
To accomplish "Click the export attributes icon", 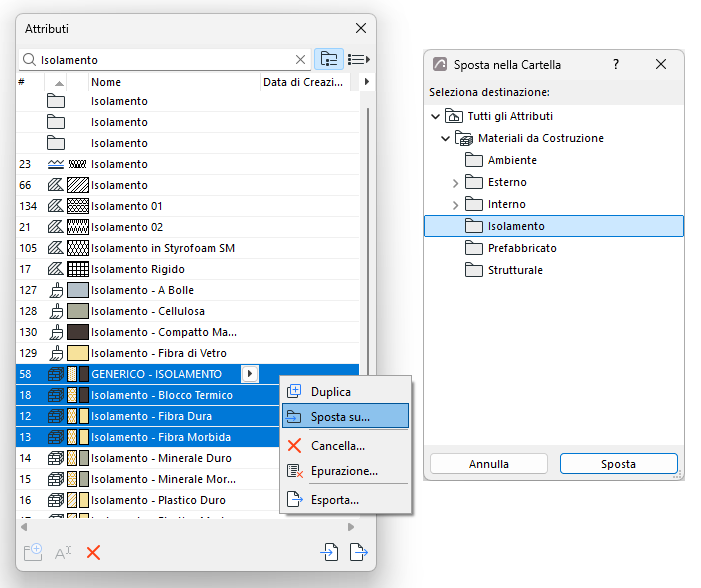I will tap(359, 552).
